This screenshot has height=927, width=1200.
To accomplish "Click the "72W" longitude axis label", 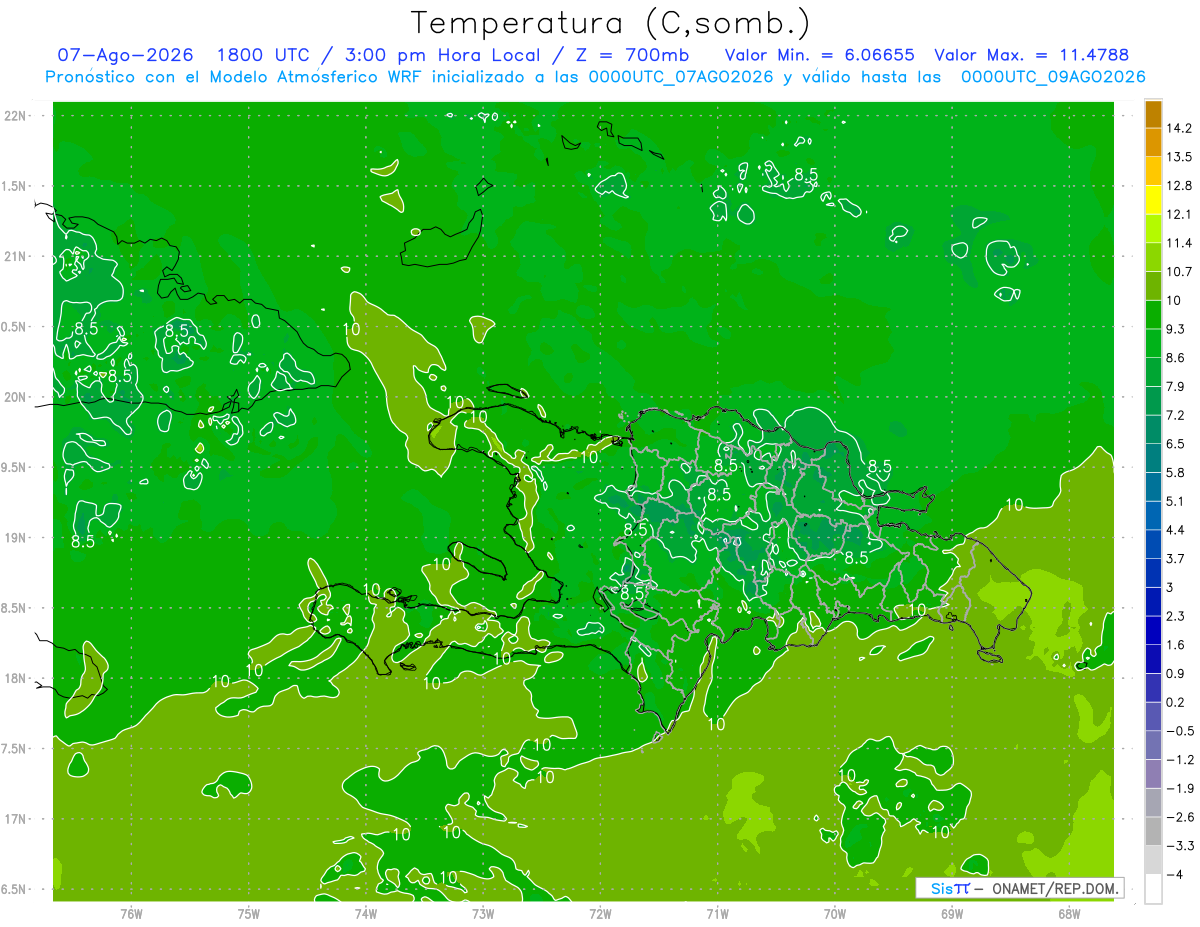I will (x=600, y=914).
